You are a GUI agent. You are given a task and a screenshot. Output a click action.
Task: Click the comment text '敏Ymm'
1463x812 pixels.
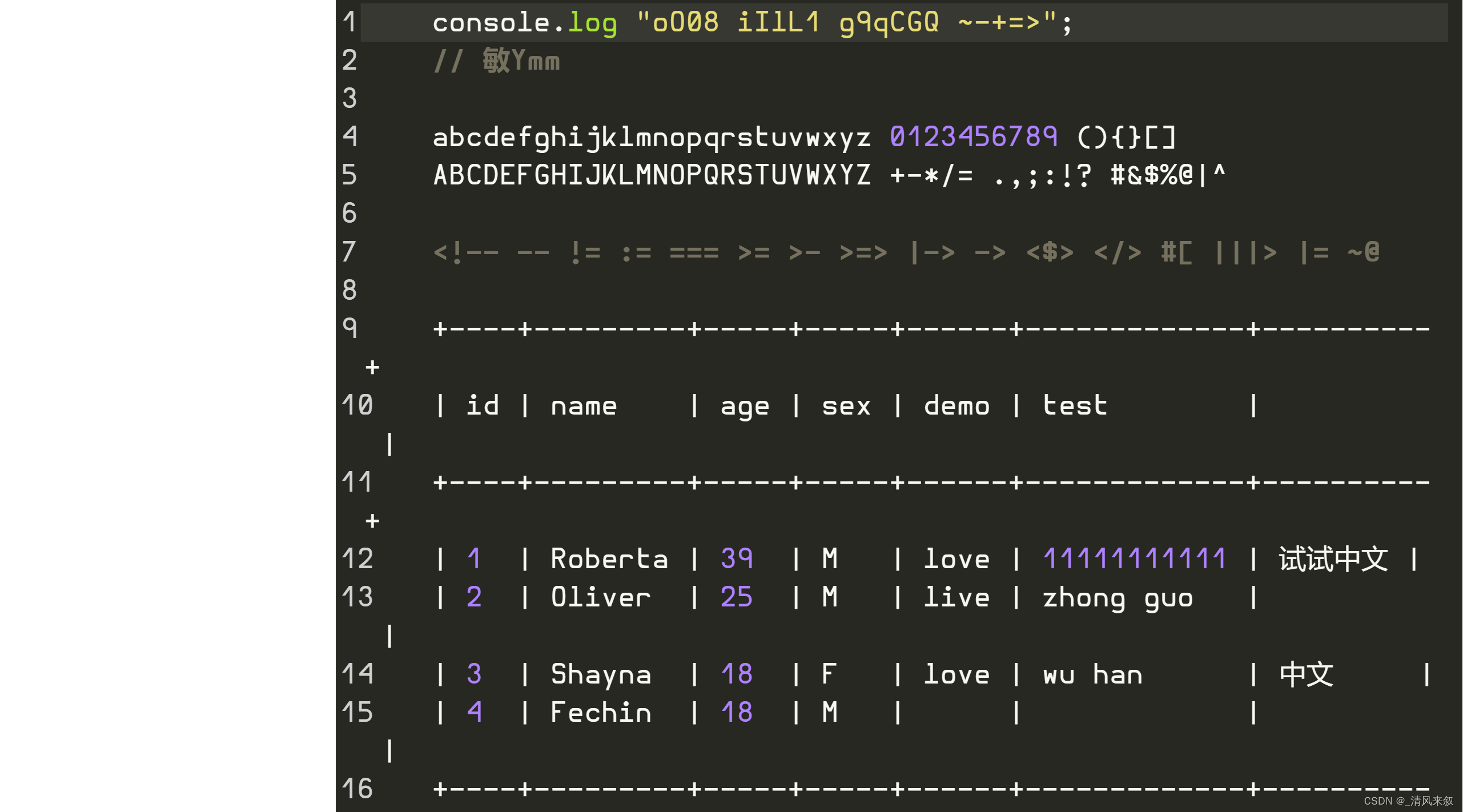point(521,60)
